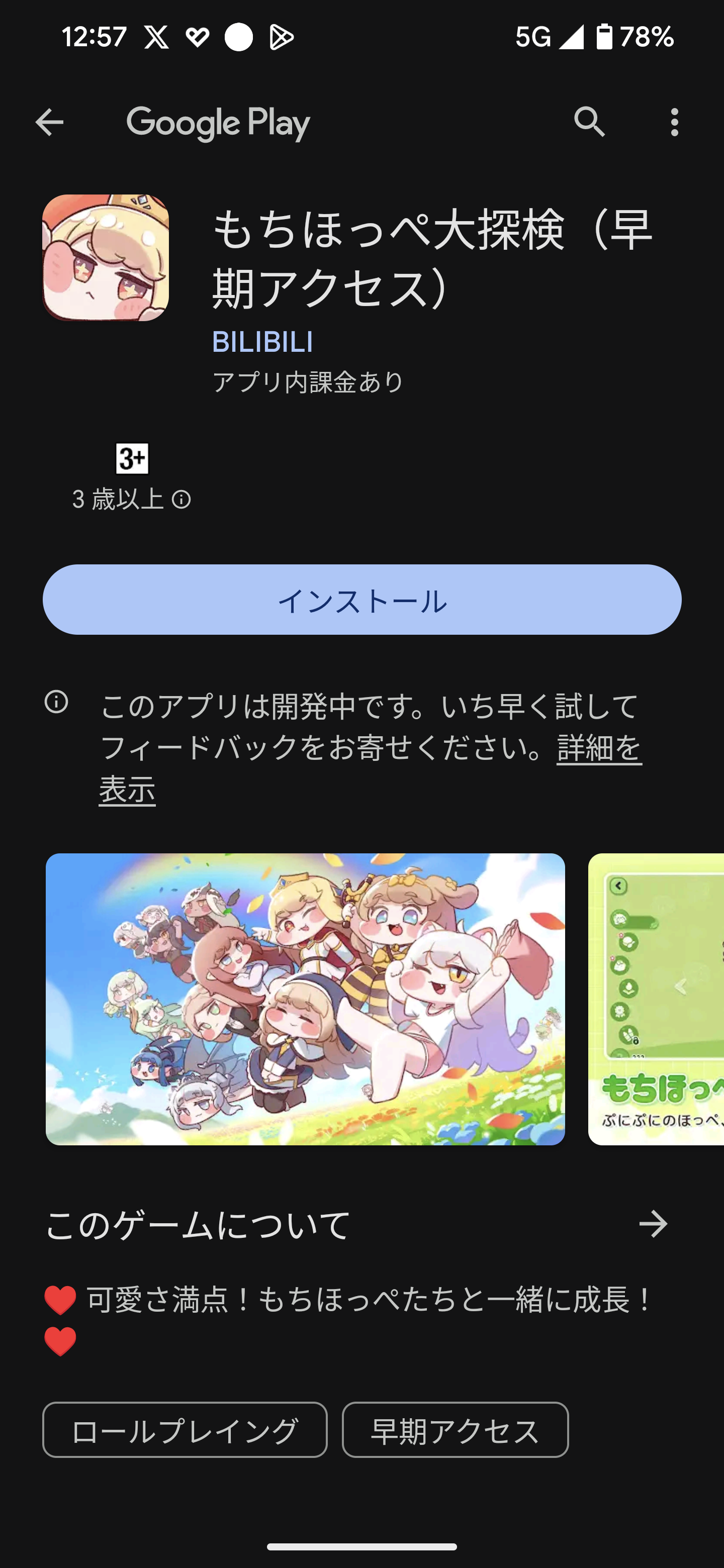Viewport: 724px width, 1568px height.
Task: Tap the Google Play header title
Action: pyautogui.click(x=218, y=124)
